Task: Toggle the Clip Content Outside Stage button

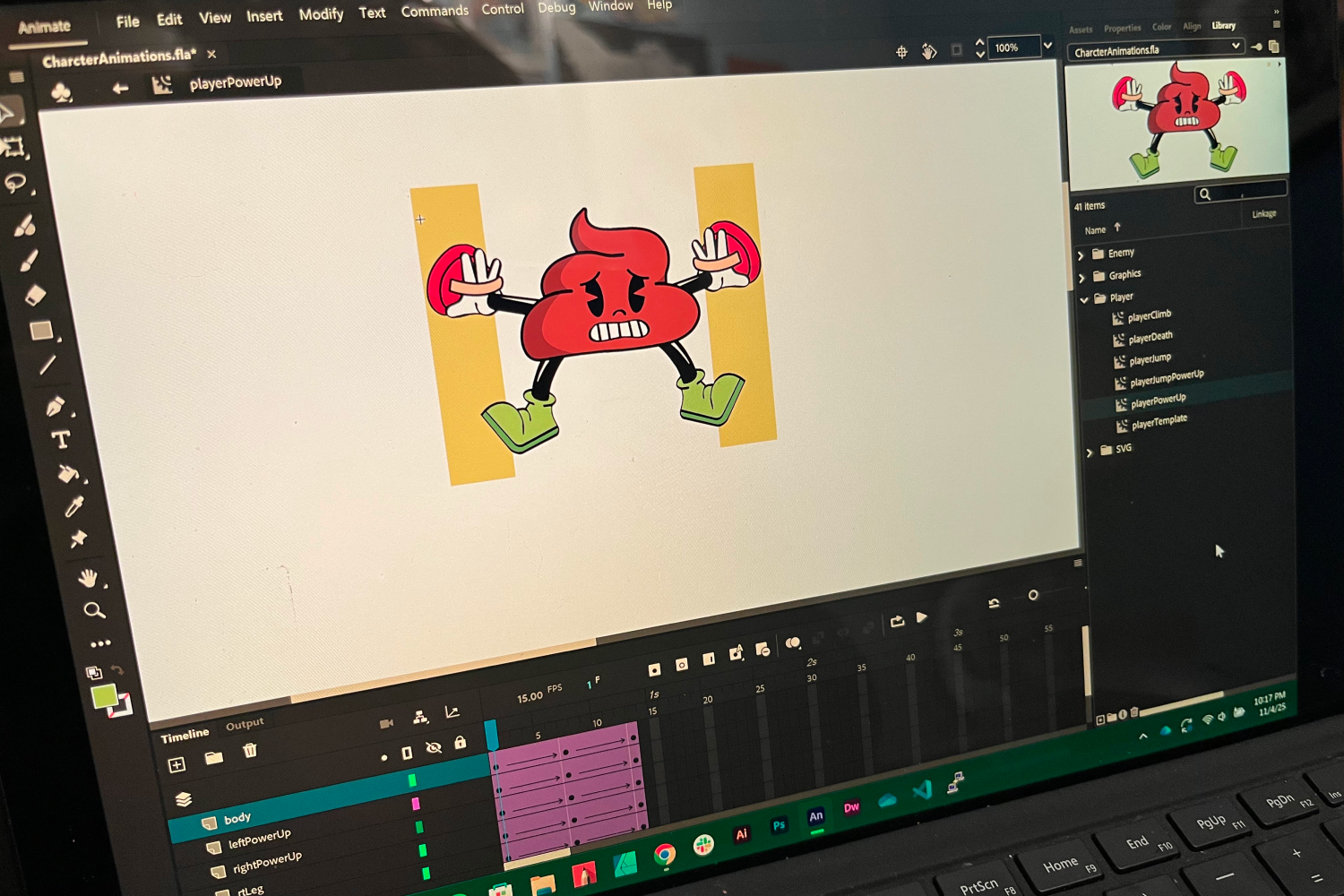Action: click(x=956, y=50)
